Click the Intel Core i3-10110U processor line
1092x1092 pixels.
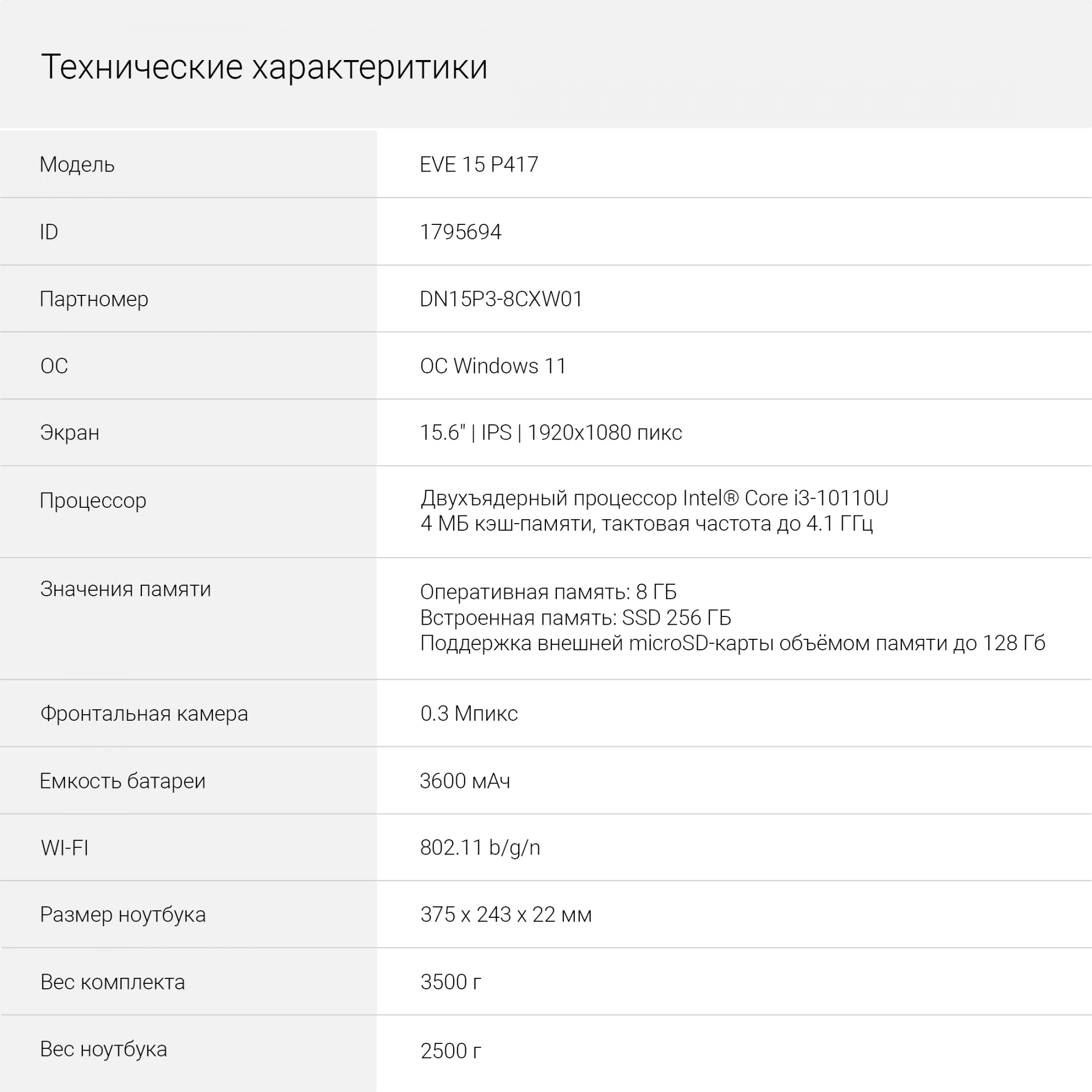click(654, 498)
